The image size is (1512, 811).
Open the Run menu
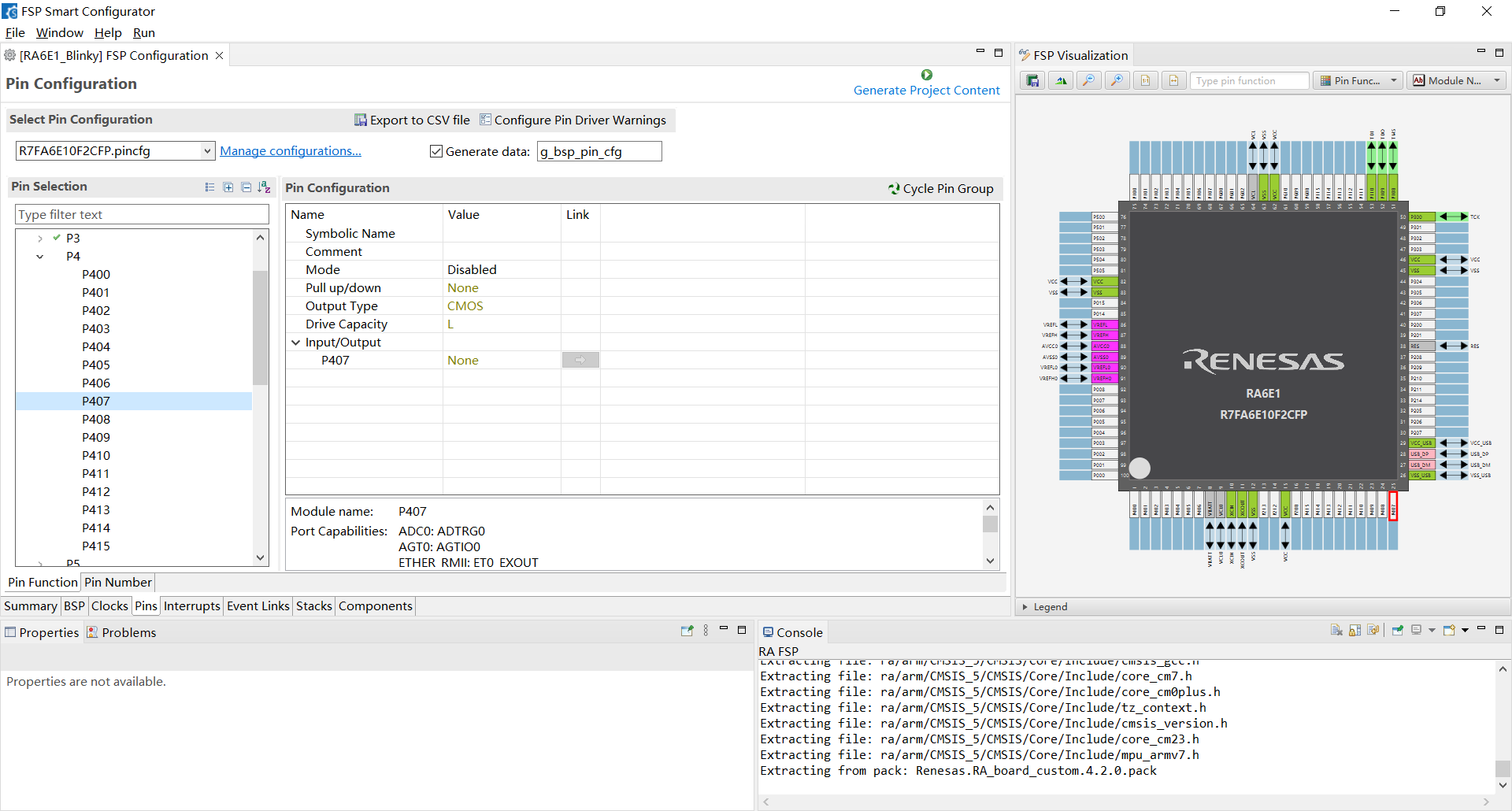pyautogui.click(x=144, y=33)
